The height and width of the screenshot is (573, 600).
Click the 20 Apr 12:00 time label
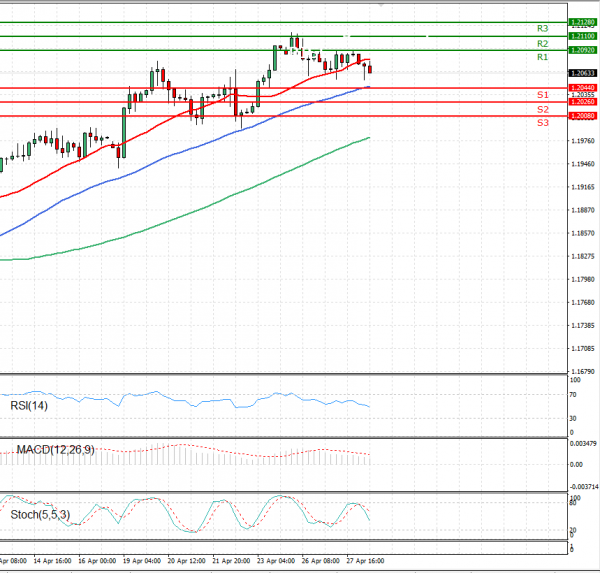(x=186, y=561)
